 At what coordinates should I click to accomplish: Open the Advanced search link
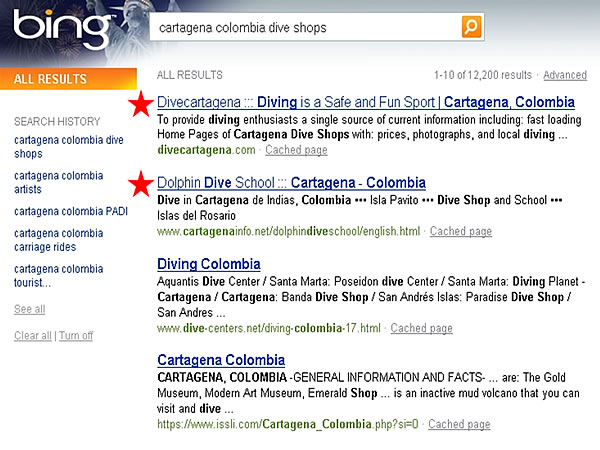click(x=564, y=75)
